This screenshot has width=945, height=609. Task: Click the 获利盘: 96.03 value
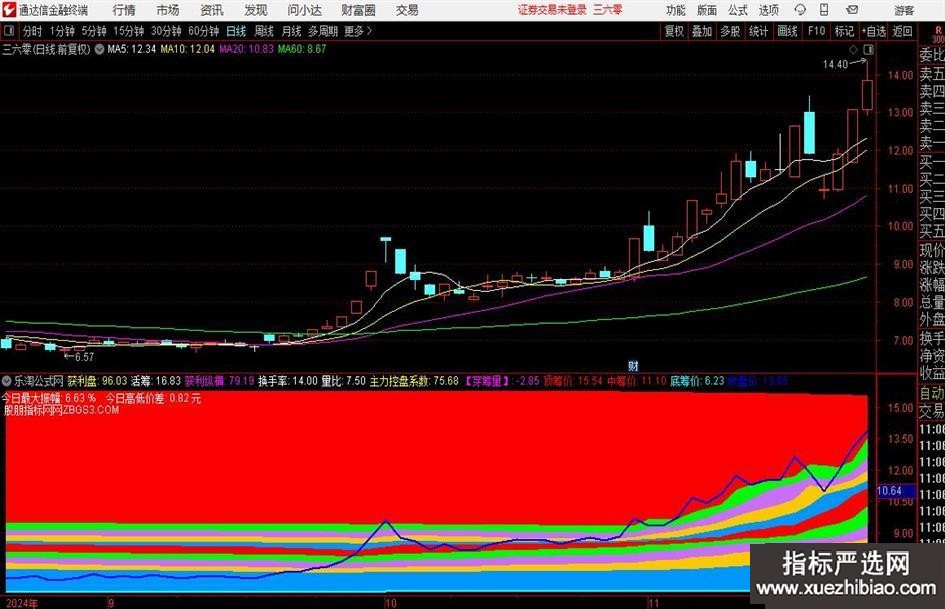(97, 381)
